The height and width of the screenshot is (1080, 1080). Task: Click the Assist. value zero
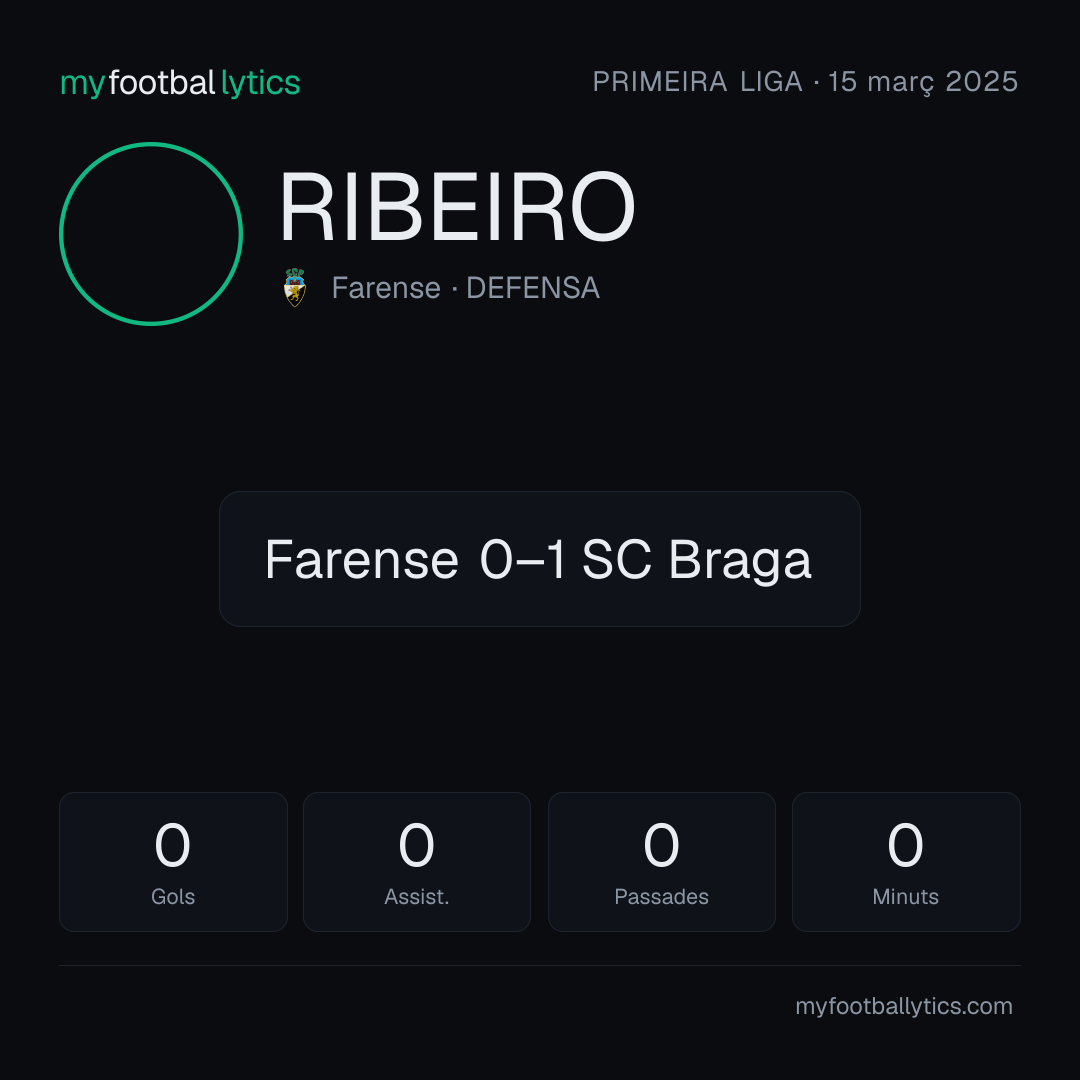(x=417, y=845)
